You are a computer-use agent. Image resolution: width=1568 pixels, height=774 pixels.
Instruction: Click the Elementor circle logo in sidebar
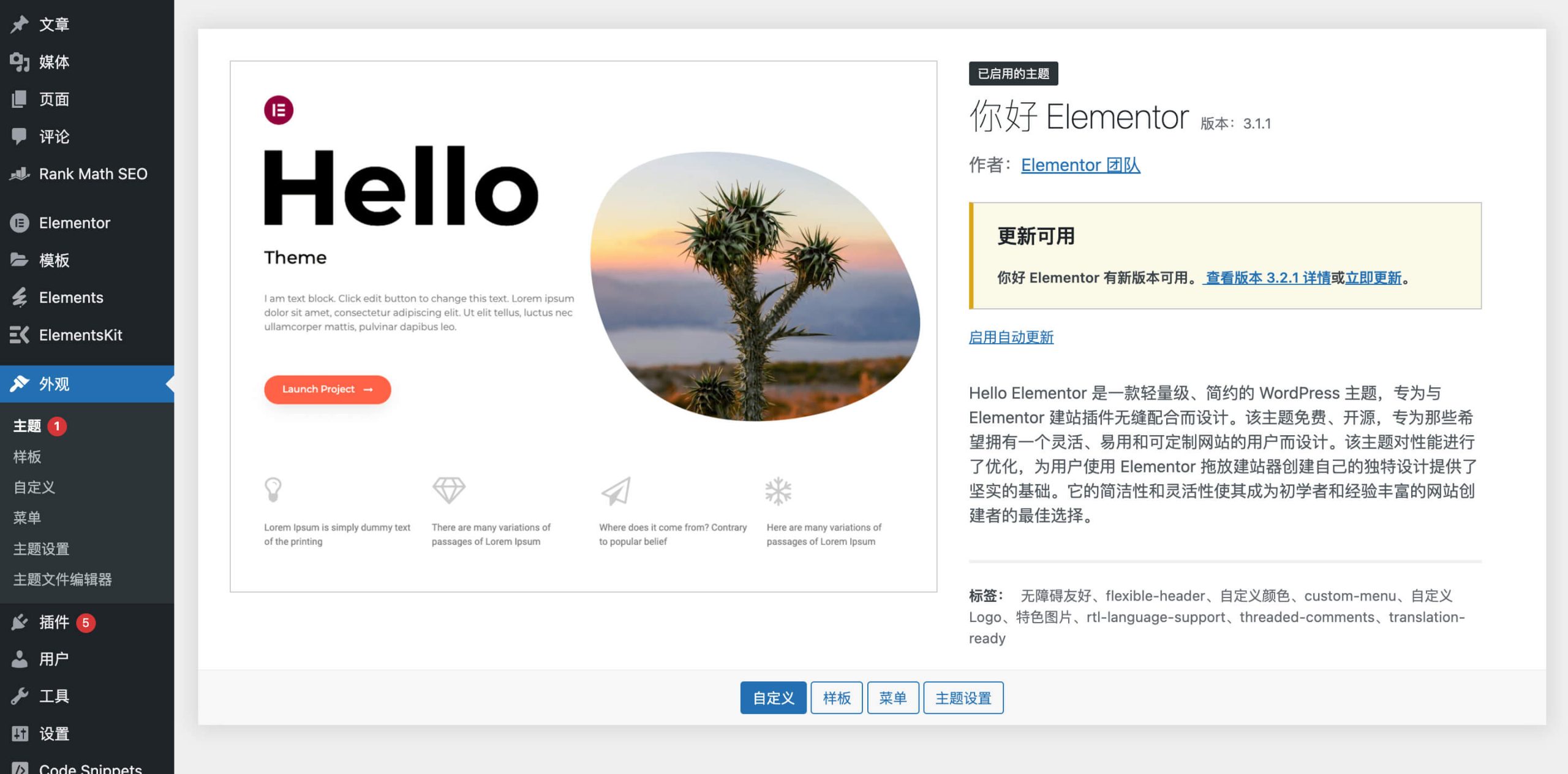pos(19,223)
